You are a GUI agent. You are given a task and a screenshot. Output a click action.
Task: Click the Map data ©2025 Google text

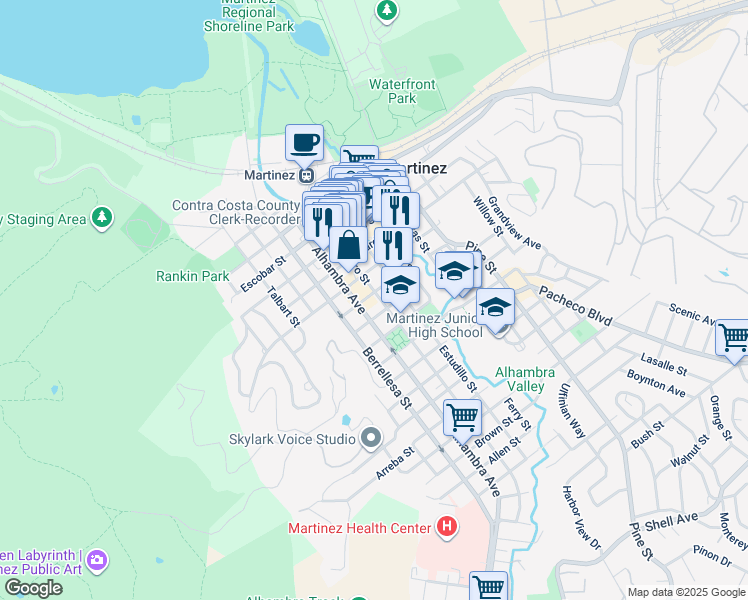click(685, 592)
